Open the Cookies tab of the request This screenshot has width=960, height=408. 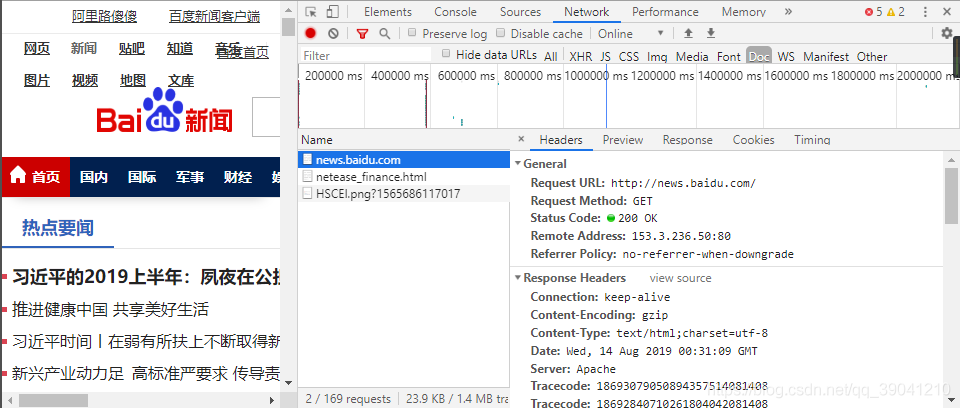click(754, 140)
